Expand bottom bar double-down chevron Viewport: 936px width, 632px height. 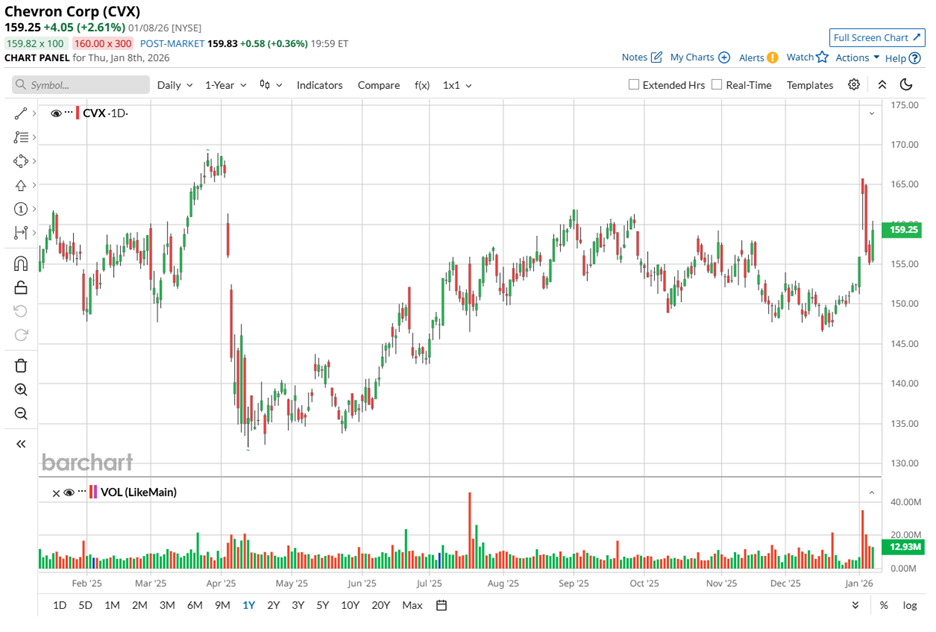(x=855, y=605)
